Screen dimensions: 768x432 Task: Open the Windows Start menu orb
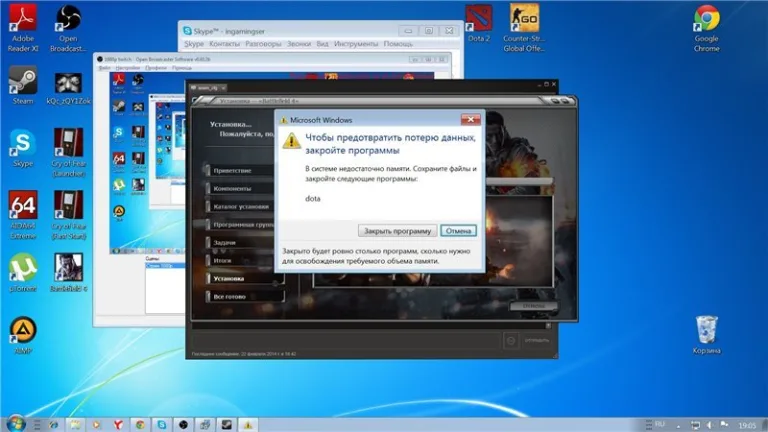pos(16,424)
